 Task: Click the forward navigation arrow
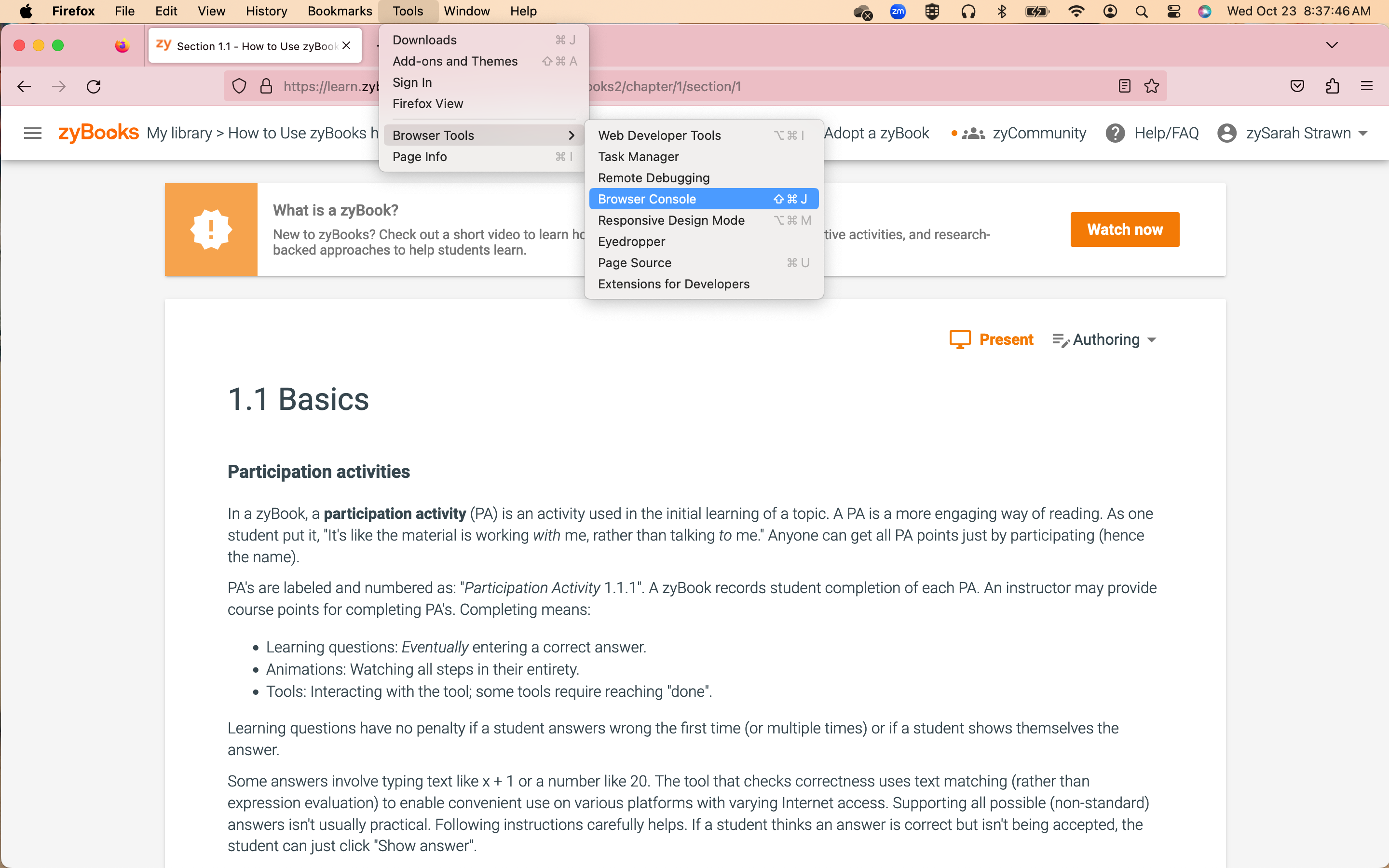(x=58, y=87)
